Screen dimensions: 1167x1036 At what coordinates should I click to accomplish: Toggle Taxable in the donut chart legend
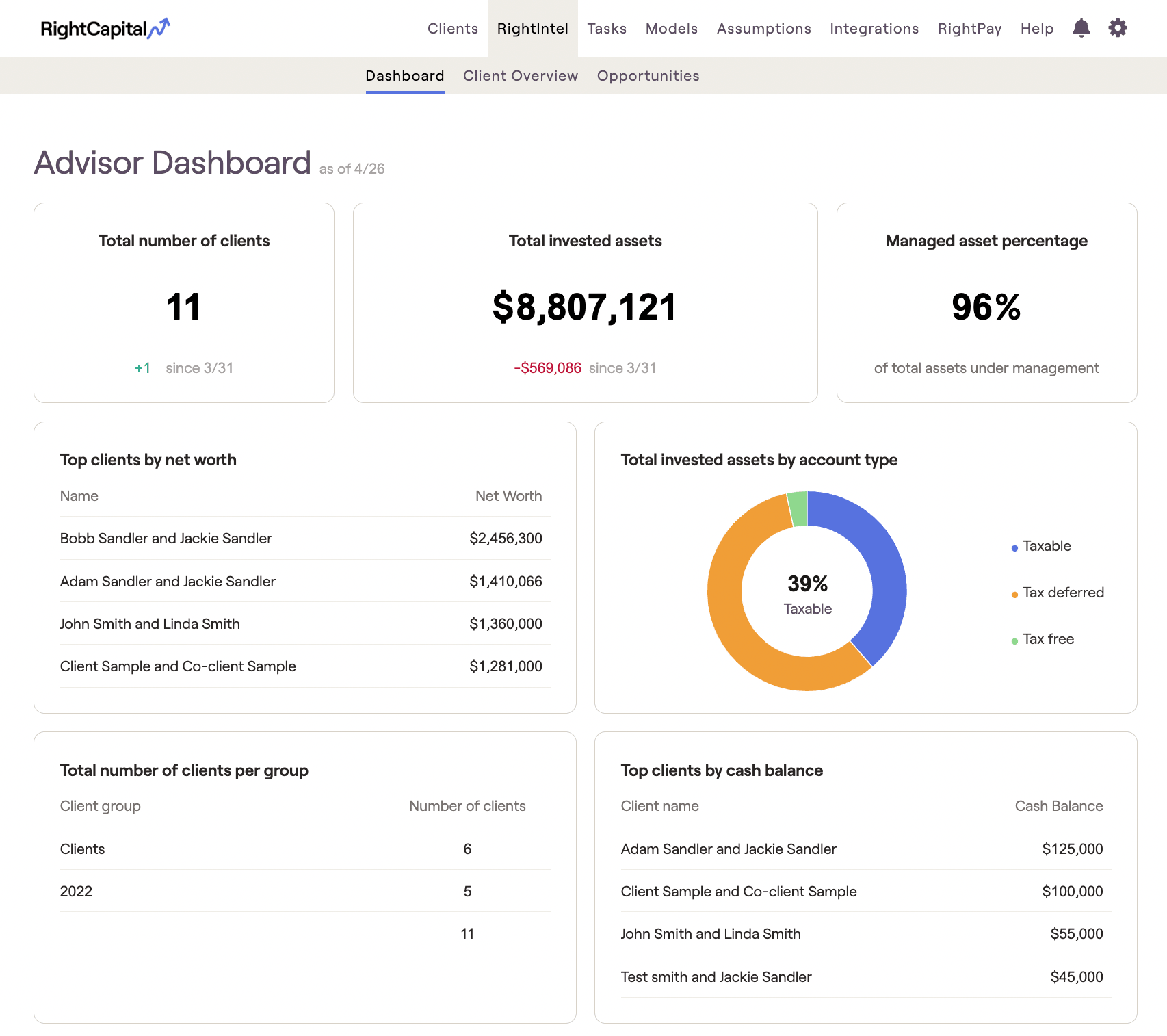point(1046,546)
